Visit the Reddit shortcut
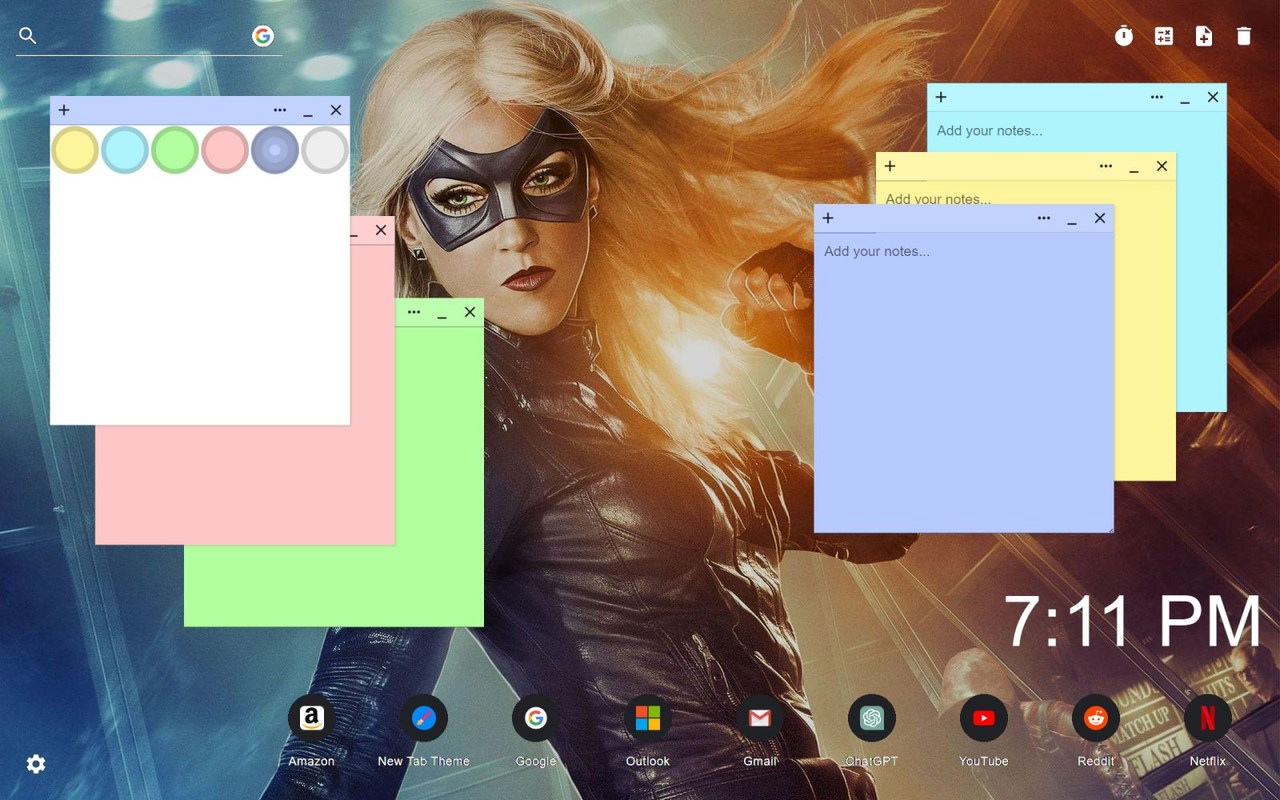 pos(1096,718)
